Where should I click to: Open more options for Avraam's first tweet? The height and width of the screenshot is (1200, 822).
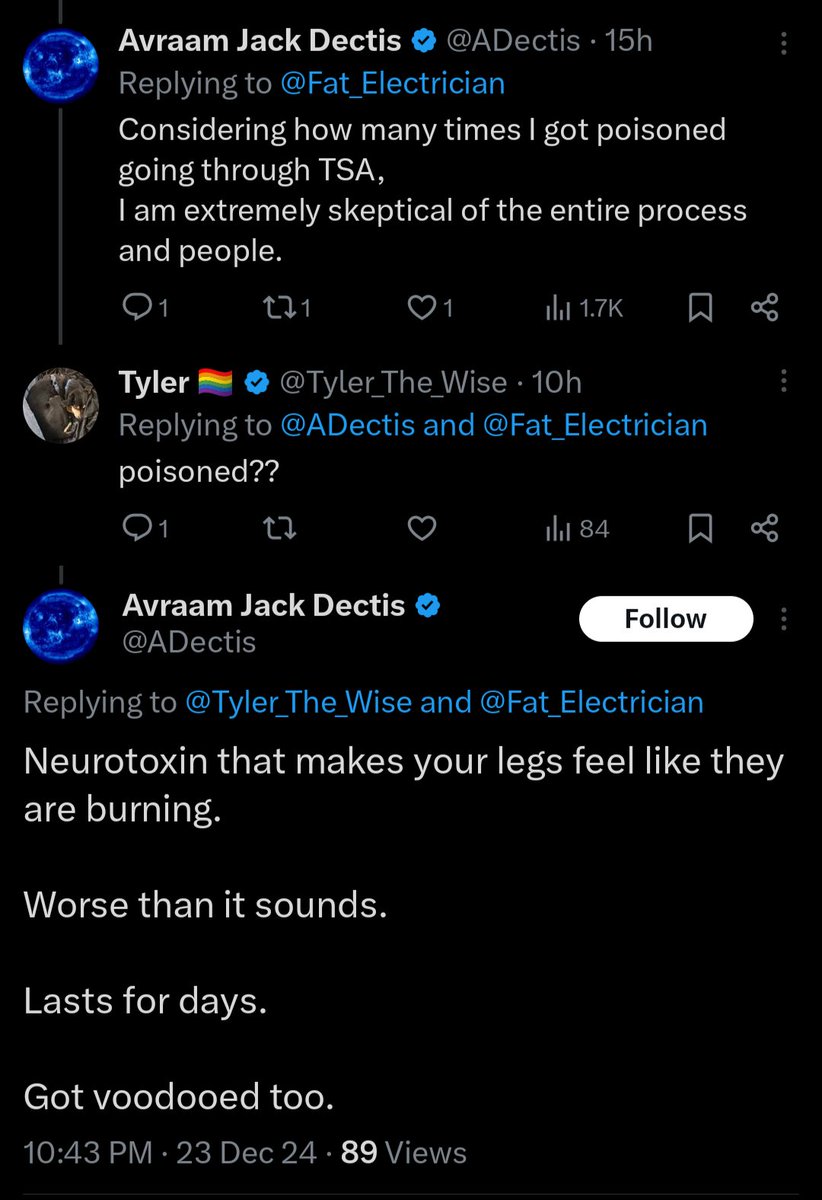click(783, 43)
